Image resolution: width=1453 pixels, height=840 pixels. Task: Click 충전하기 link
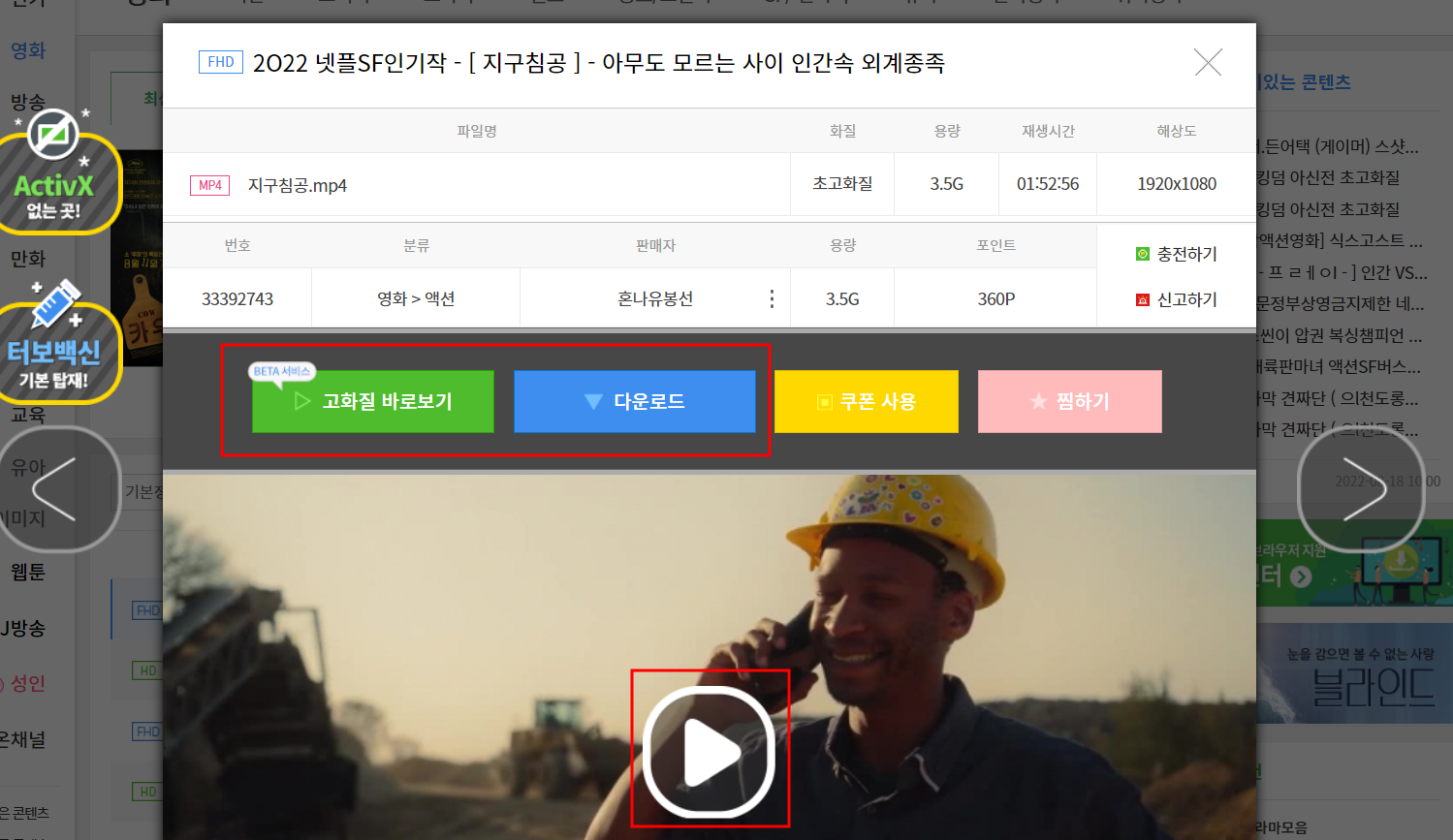tap(1186, 254)
